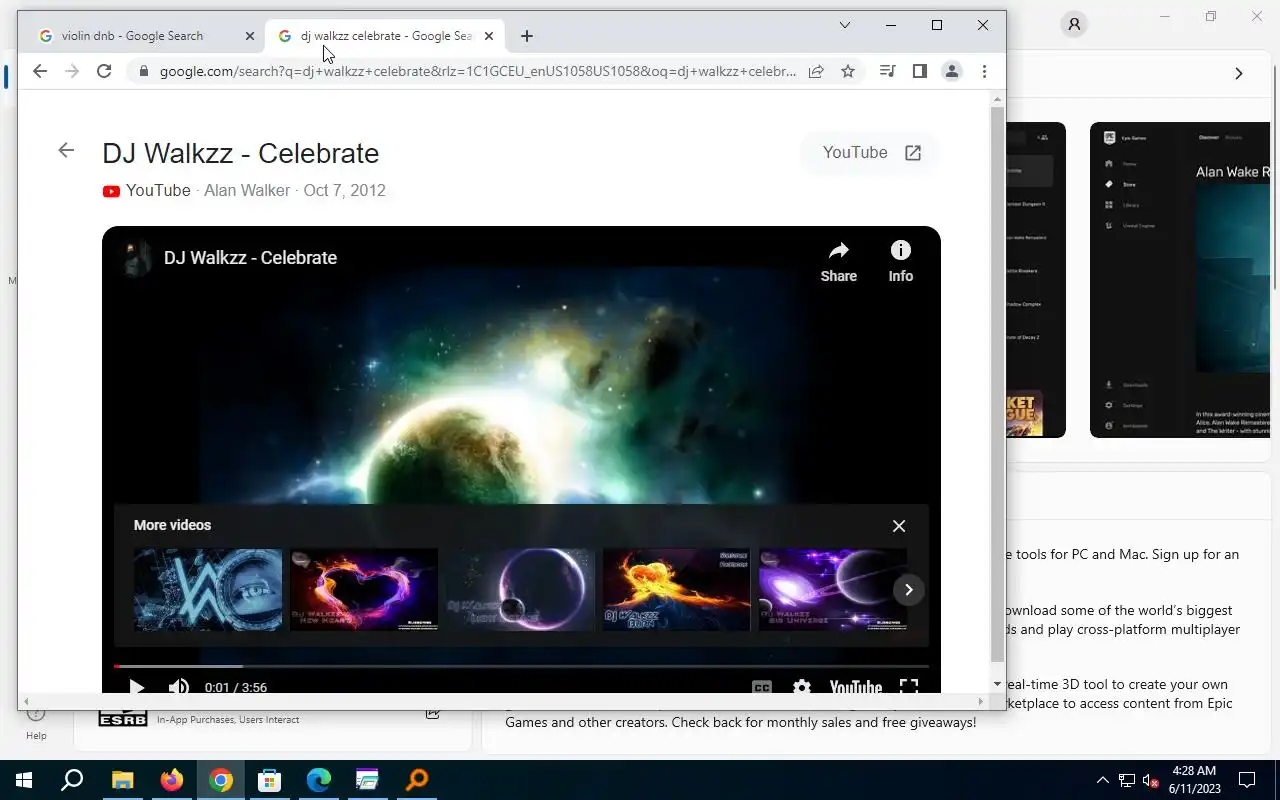Open the New Heart flaming heart thumbnail
This screenshot has width=1280, height=800.
click(x=364, y=590)
